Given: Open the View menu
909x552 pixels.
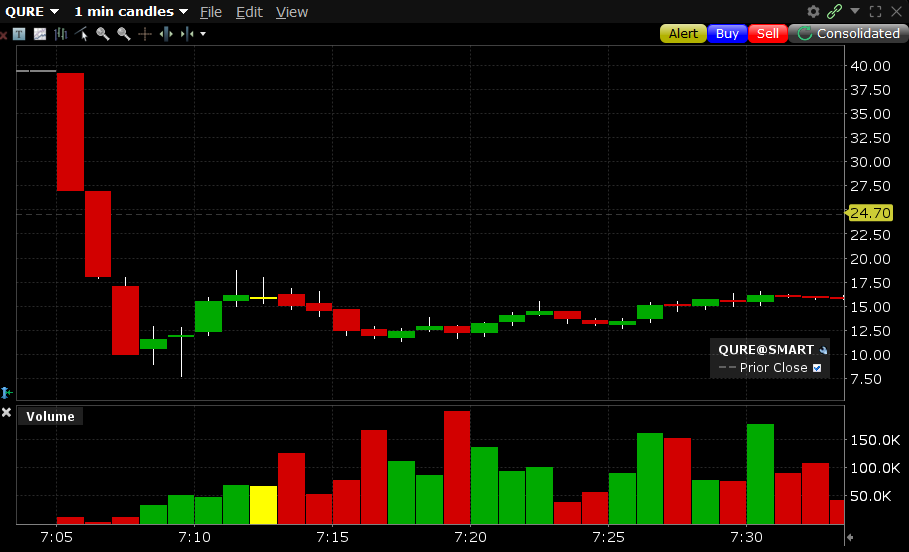Looking at the screenshot, I should (x=292, y=12).
